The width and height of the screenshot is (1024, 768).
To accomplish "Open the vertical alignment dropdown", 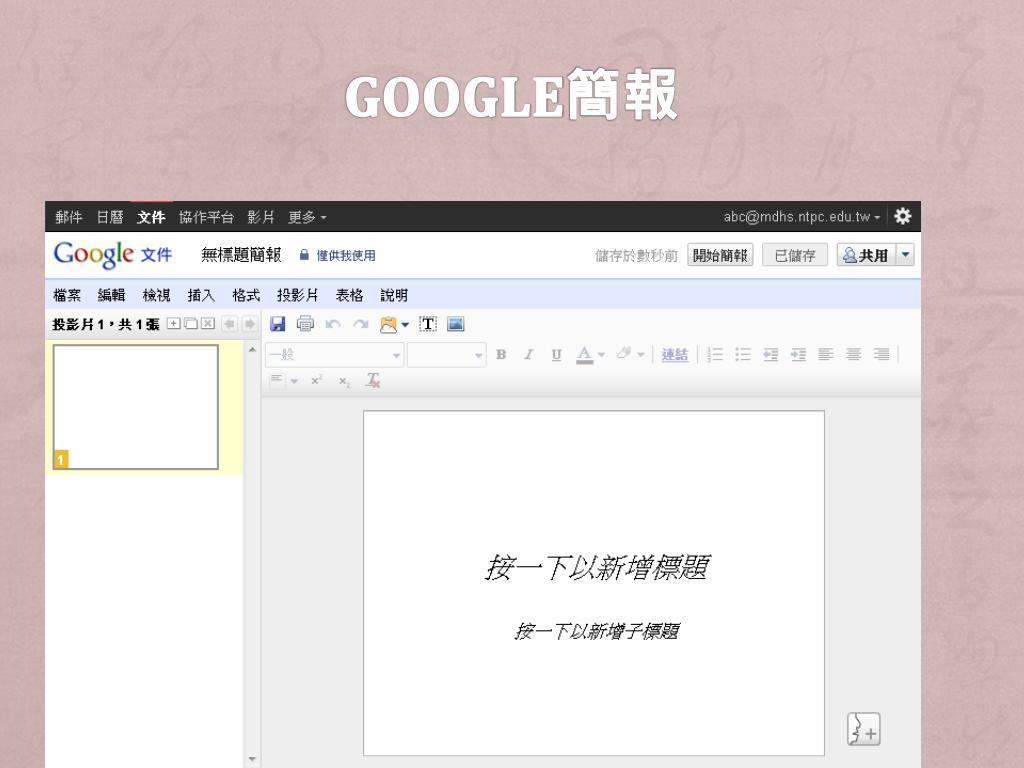I will (283, 380).
